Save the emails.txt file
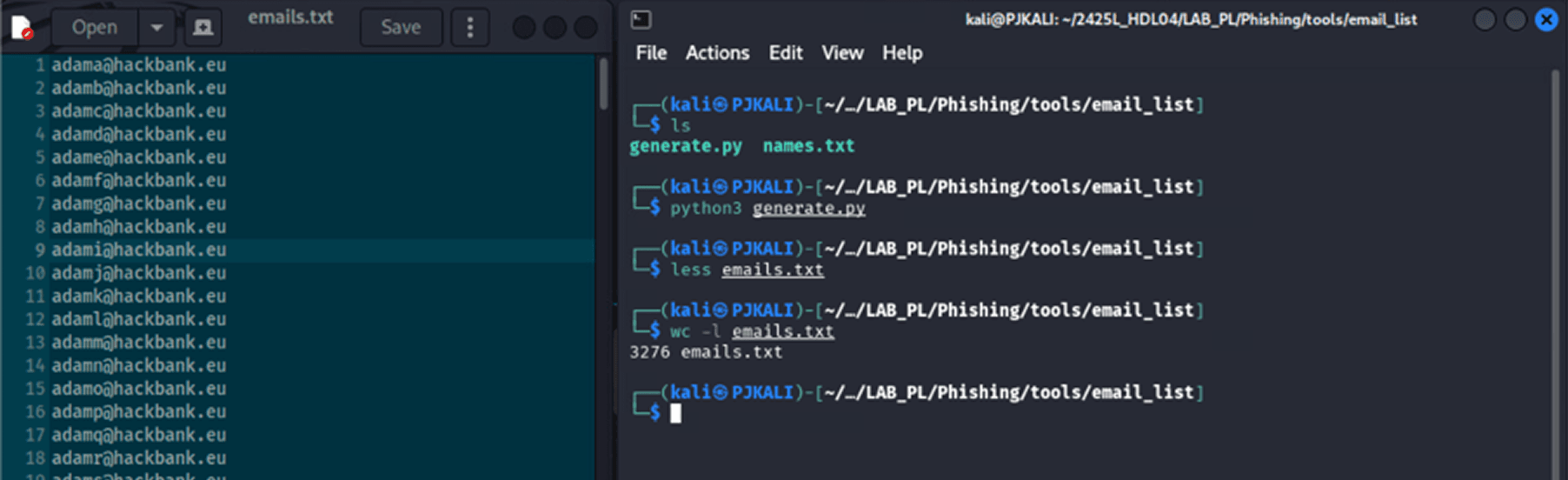The width and height of the screenshot is (1568, 480). pos(401,28)
